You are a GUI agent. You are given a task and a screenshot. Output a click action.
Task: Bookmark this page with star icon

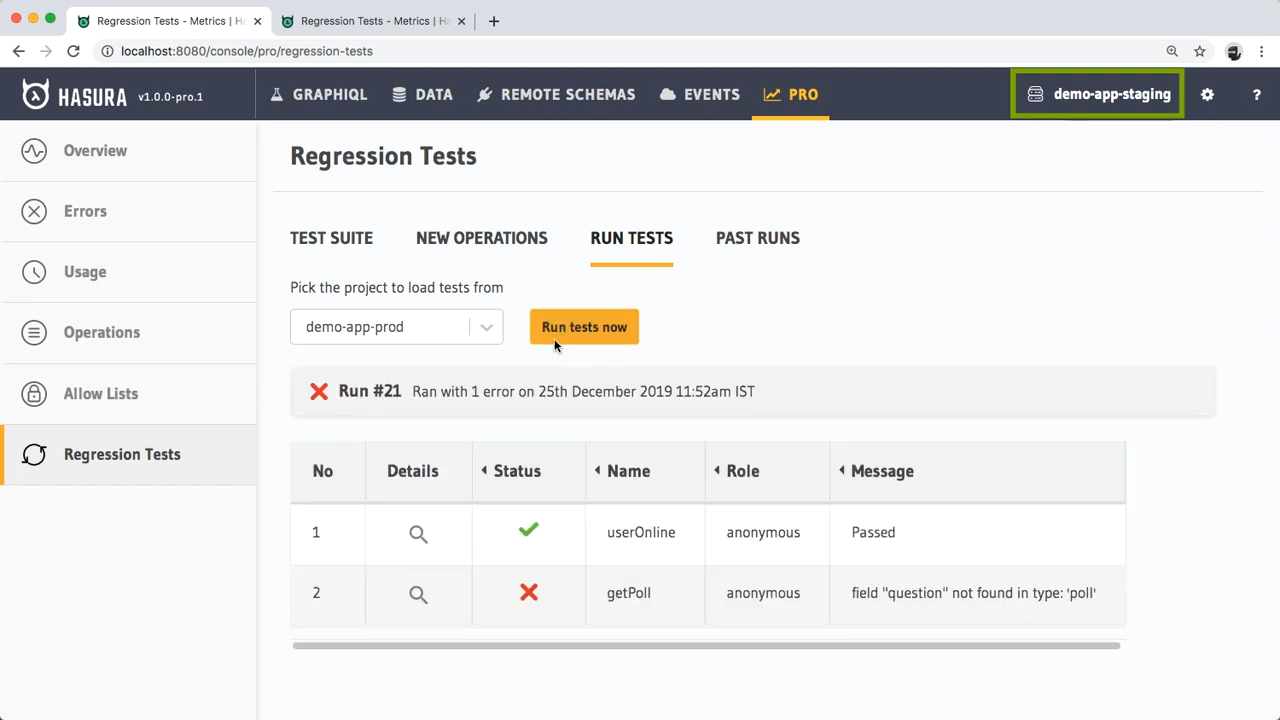(x=1199, y=51)
